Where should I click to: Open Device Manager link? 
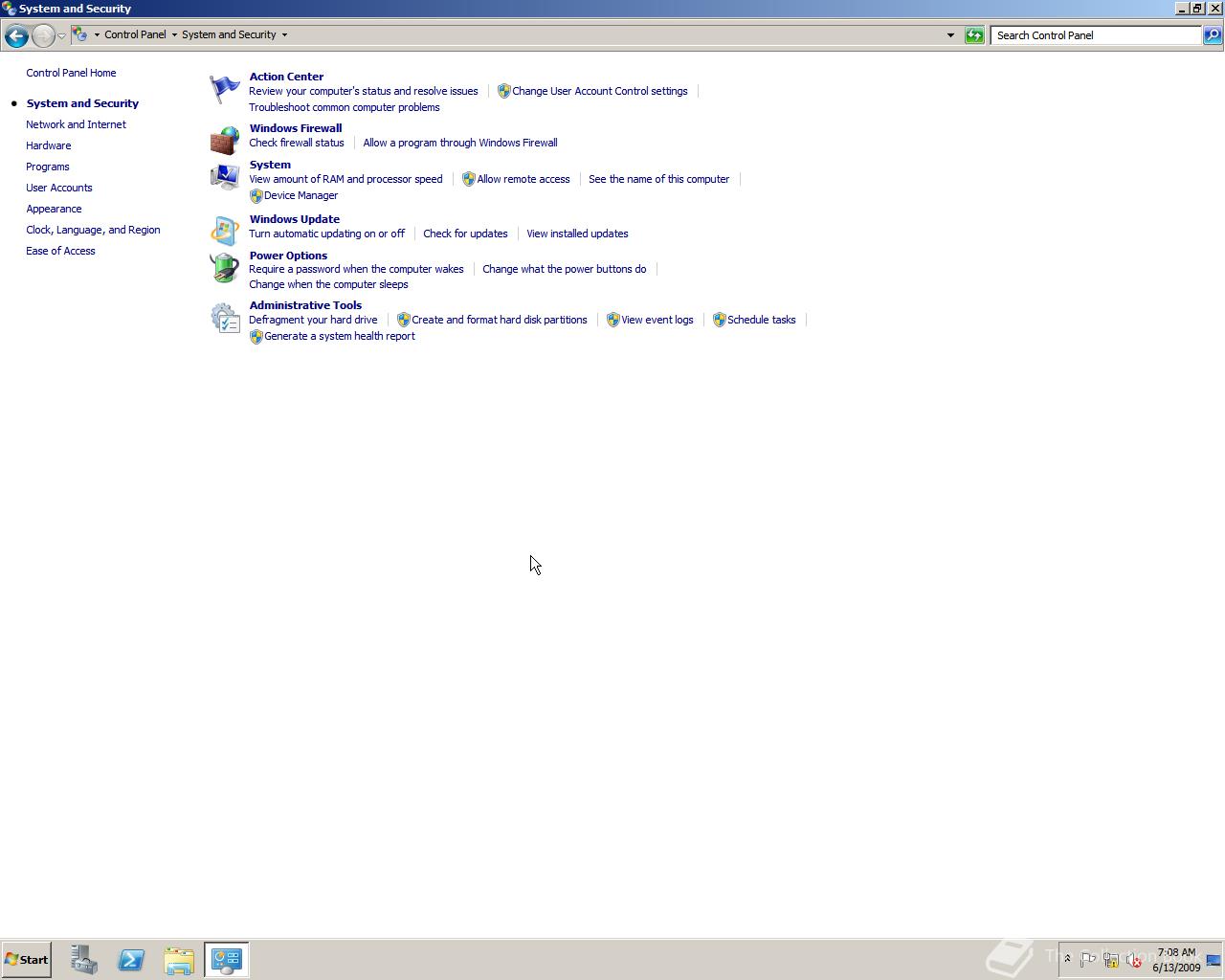coord(301,195)
